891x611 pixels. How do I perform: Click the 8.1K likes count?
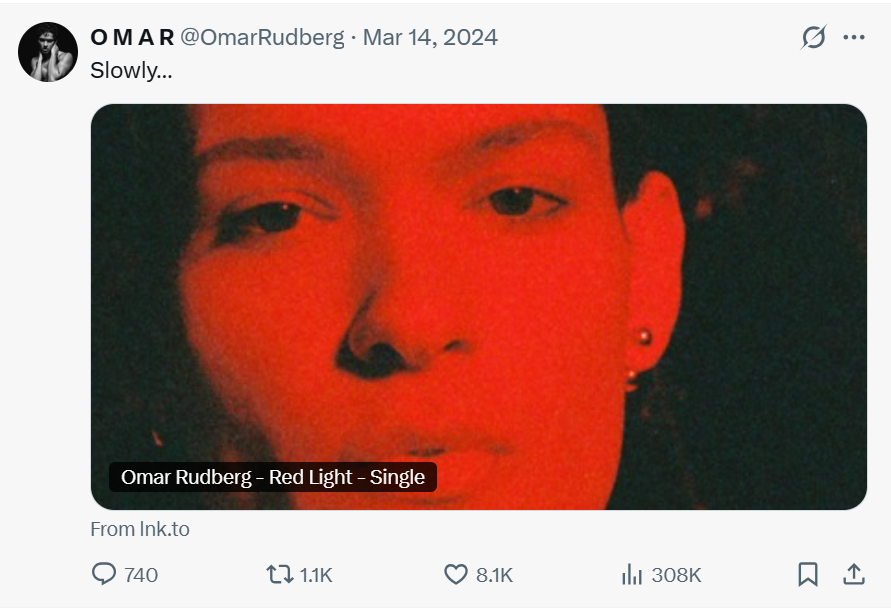(494, 575)
